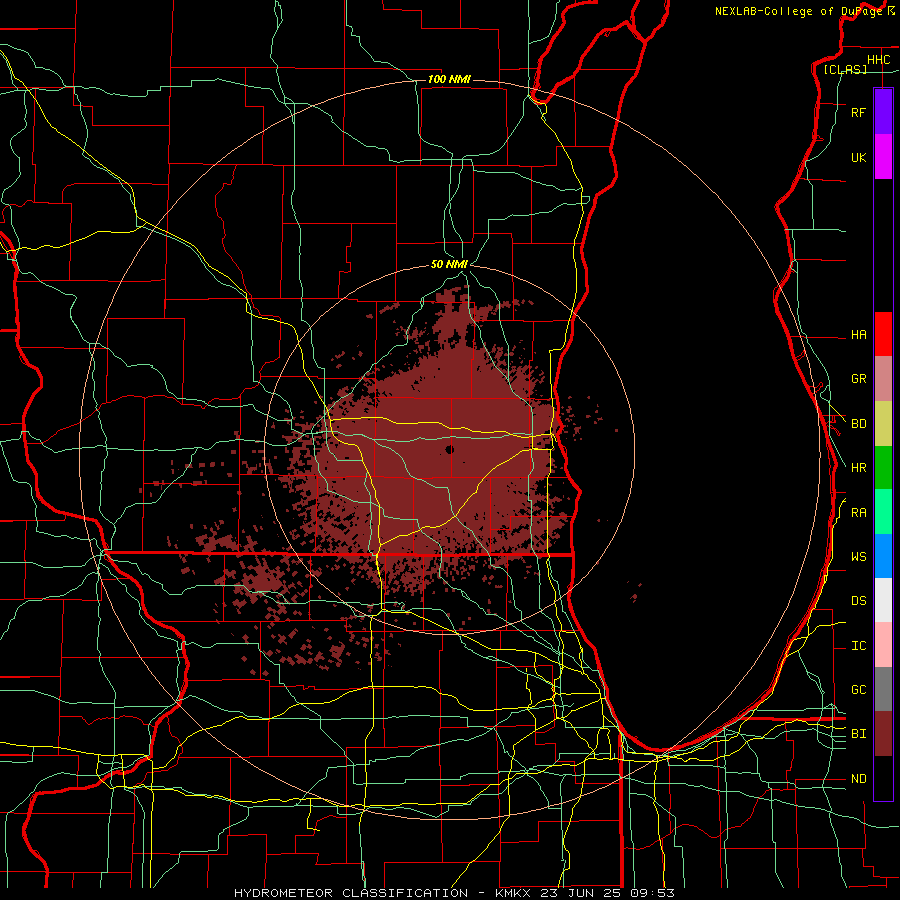Click the 'RF' legend label
The width and height of the screenshot is (900, 900).
pos(859,112)
